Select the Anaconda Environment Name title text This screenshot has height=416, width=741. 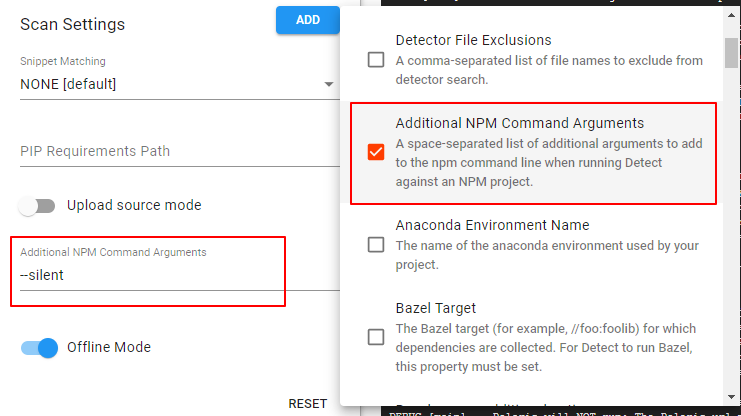click(492, 225)
